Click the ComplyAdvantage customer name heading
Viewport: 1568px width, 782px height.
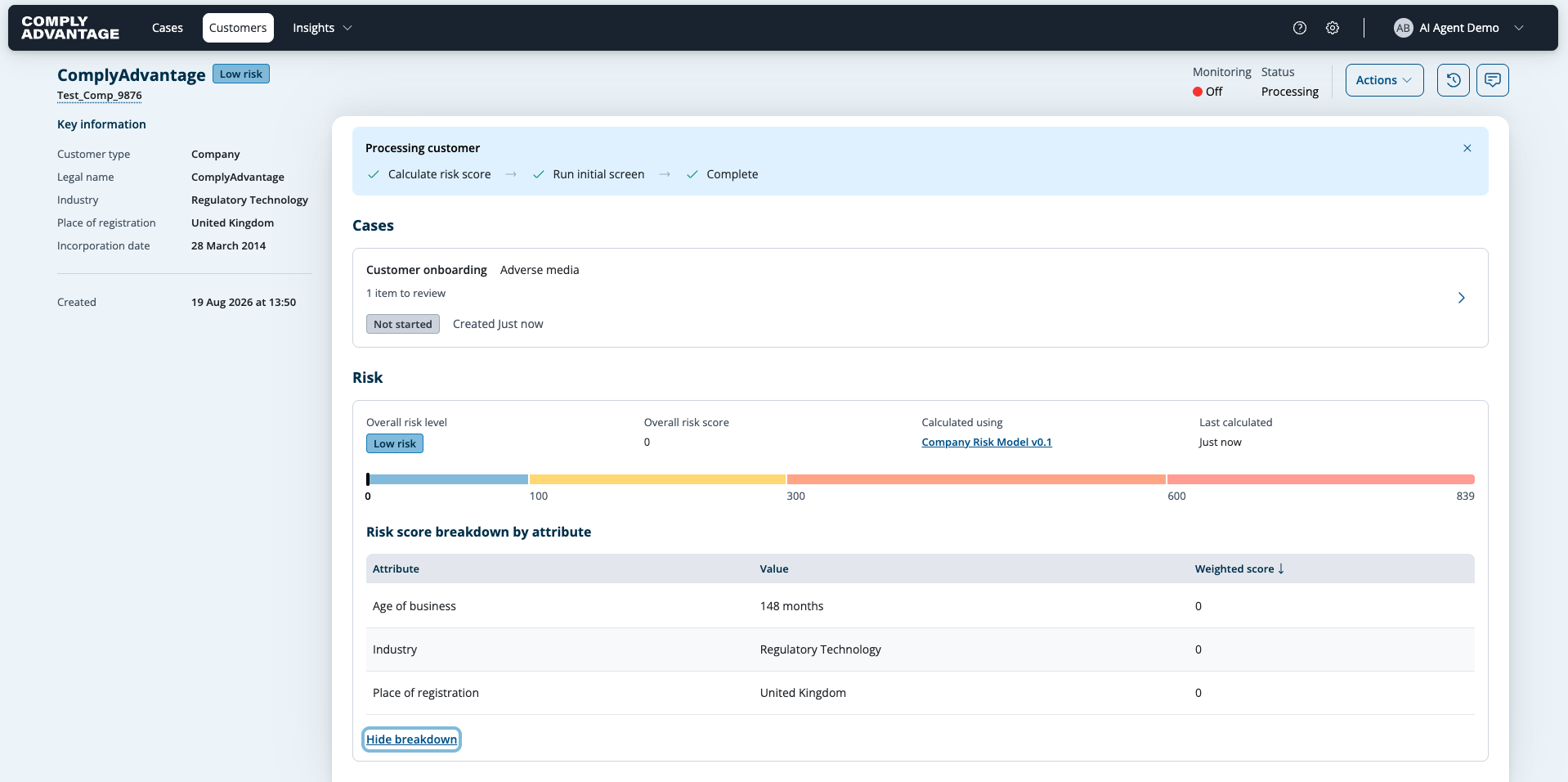(132, 75)
